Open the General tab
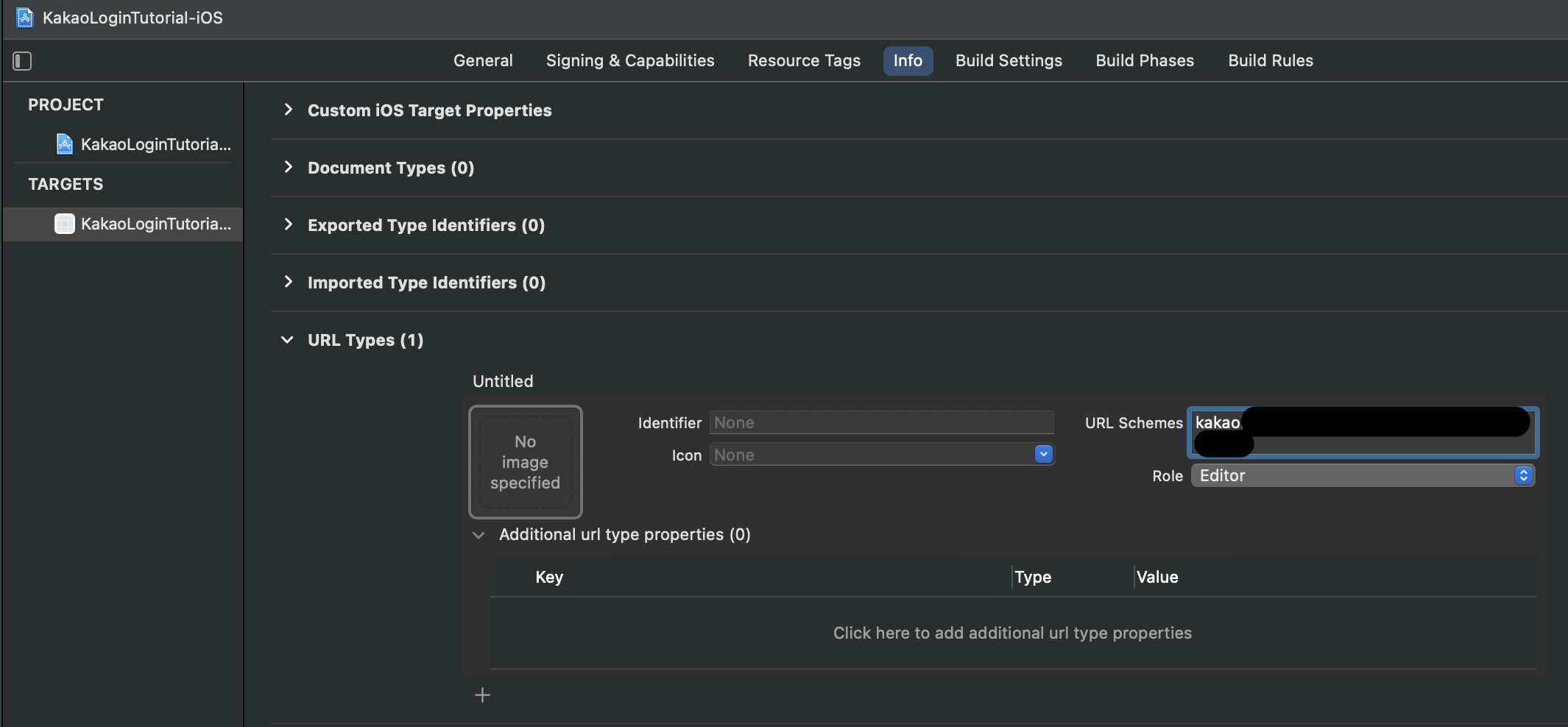1568x727 pixels. point(483,61)
